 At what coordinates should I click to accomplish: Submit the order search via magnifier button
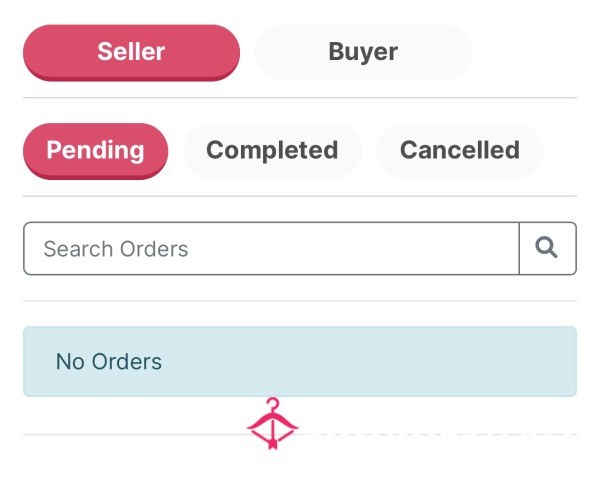548,248
